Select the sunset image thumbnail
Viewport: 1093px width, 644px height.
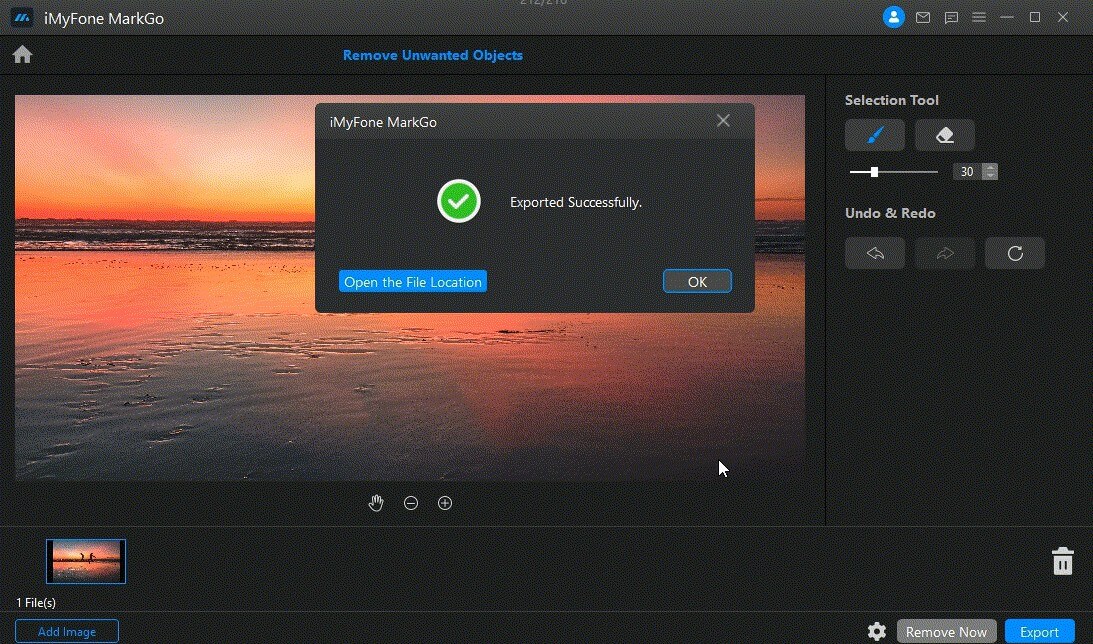pos(86,561)
